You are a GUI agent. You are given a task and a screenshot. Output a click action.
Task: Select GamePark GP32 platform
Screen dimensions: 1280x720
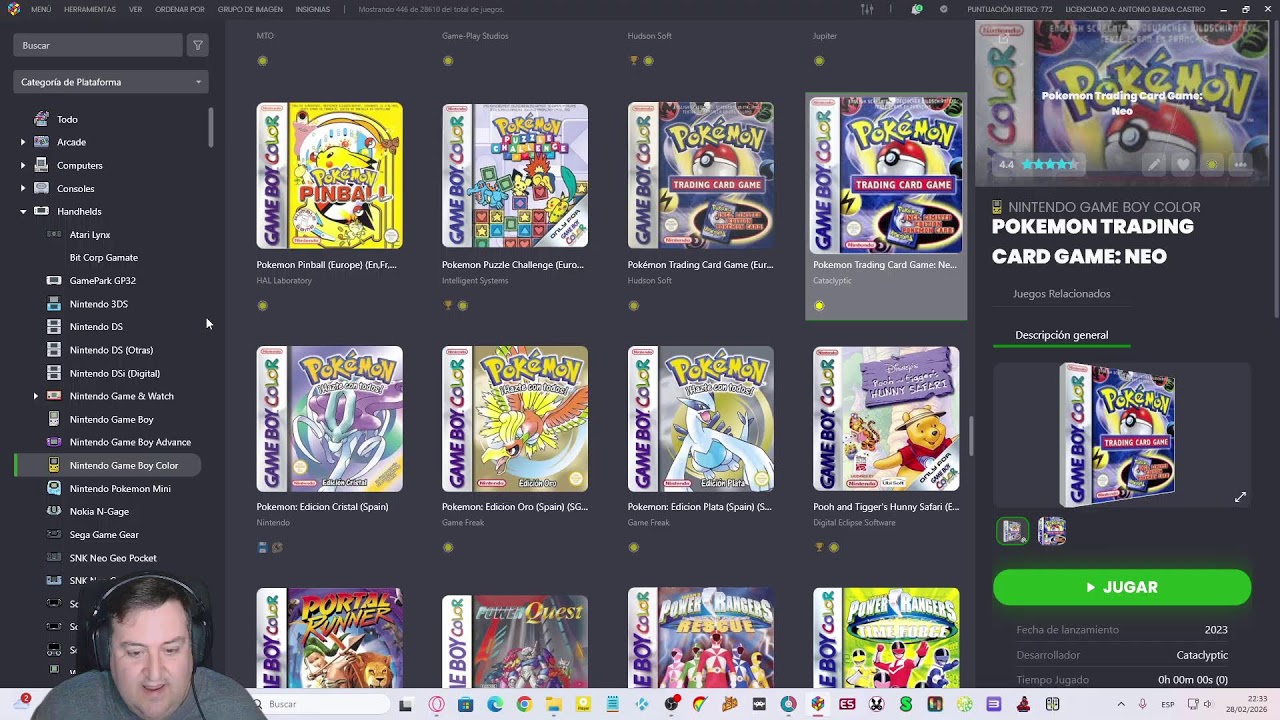pos(103,281)
